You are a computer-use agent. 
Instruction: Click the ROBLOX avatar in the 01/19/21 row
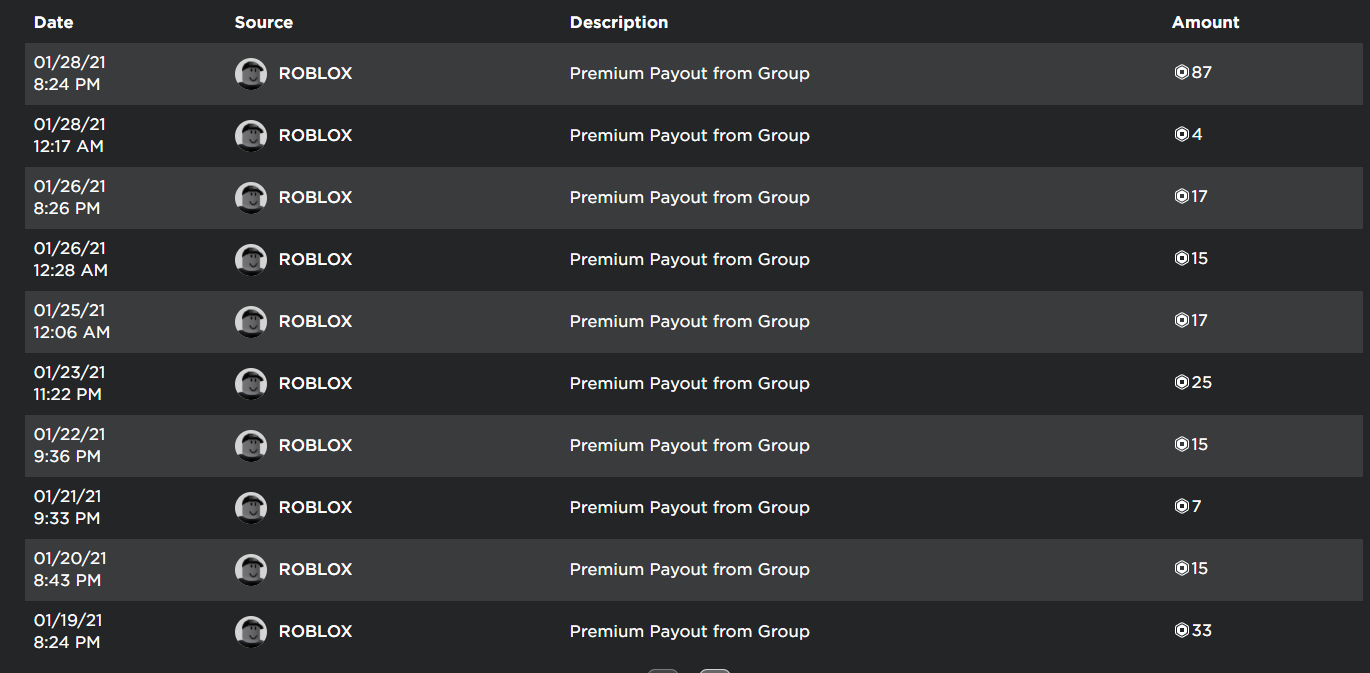251,632
